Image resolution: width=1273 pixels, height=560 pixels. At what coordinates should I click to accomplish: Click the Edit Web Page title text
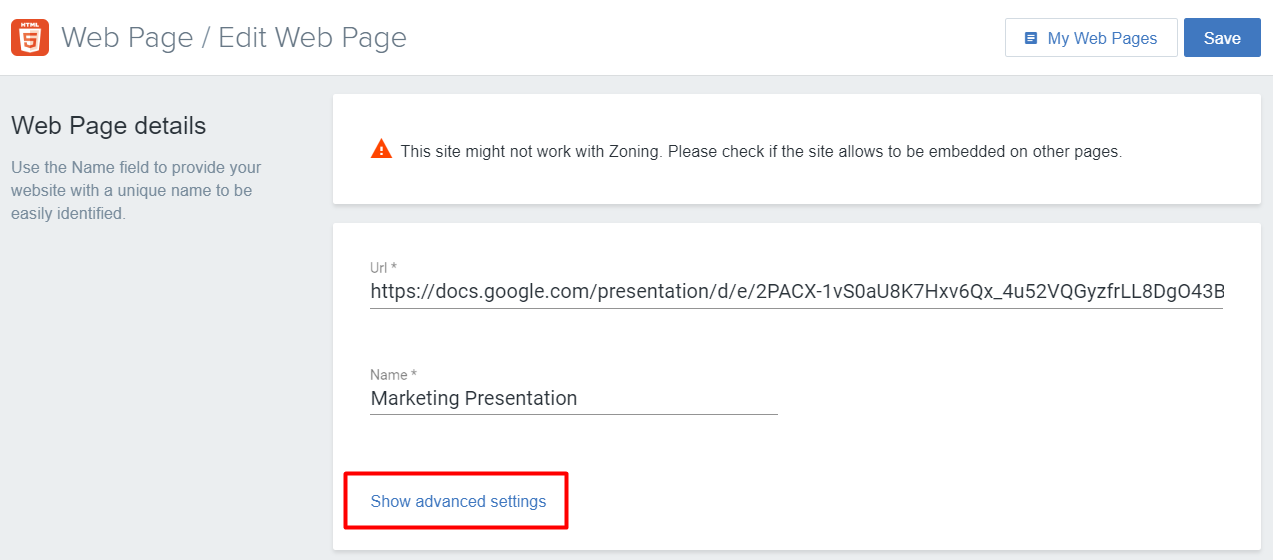tap(313, 38)
